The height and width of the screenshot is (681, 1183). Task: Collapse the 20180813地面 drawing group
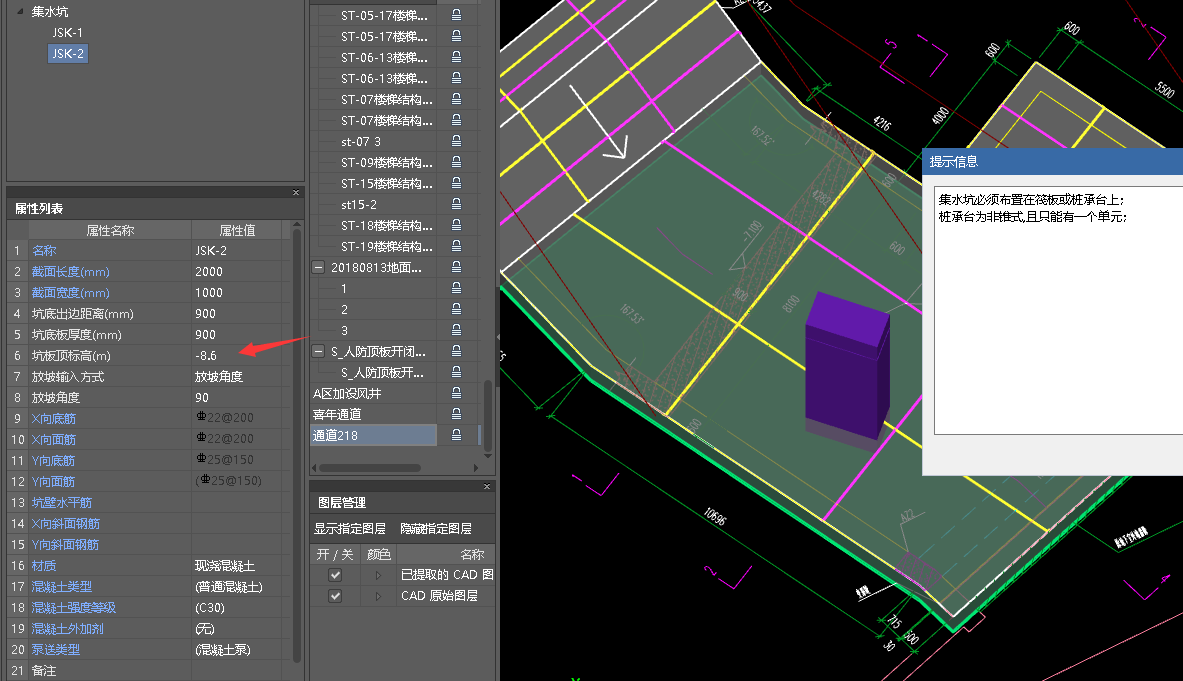(318, 267)
